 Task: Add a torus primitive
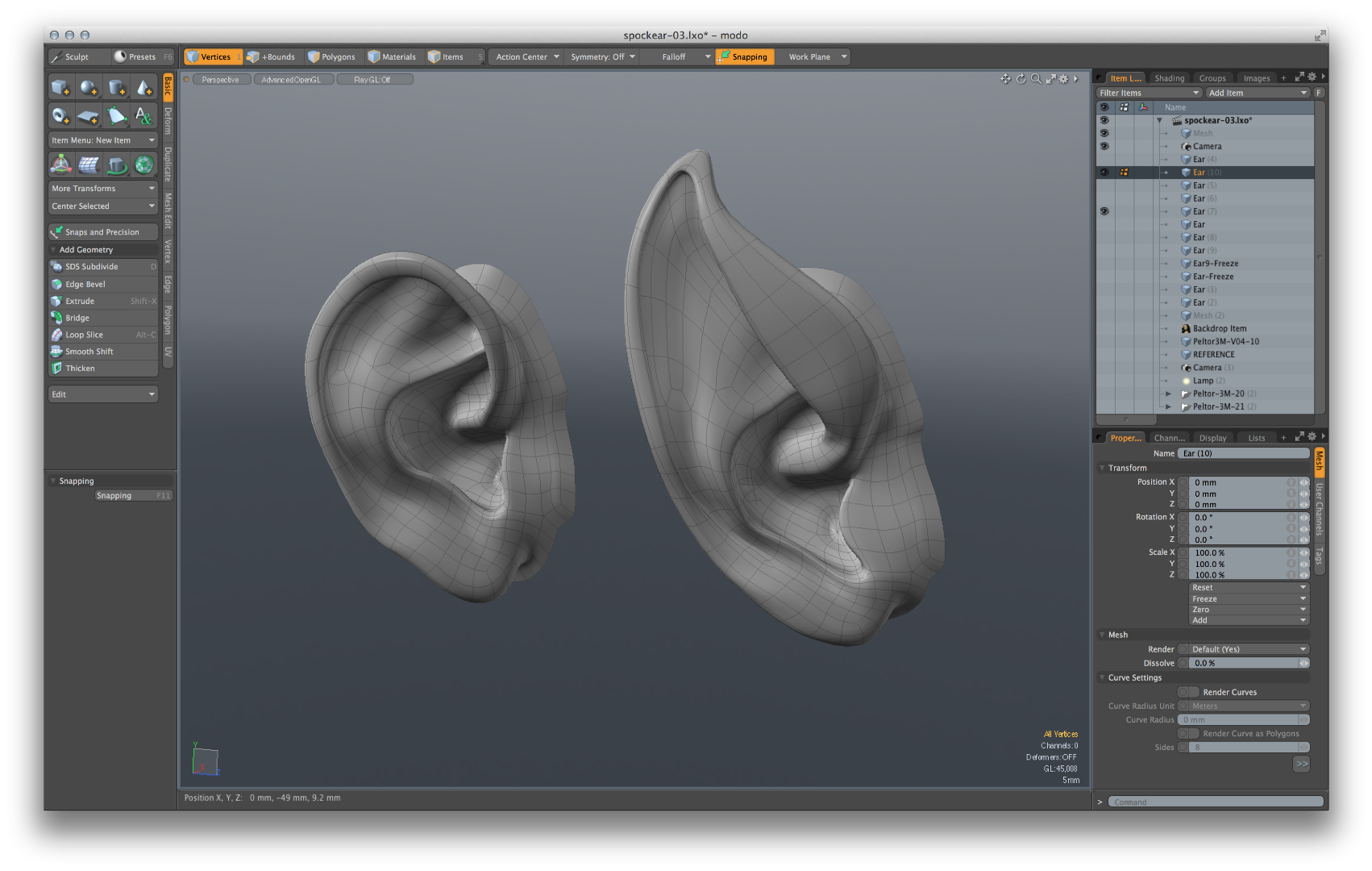[61, 115]
